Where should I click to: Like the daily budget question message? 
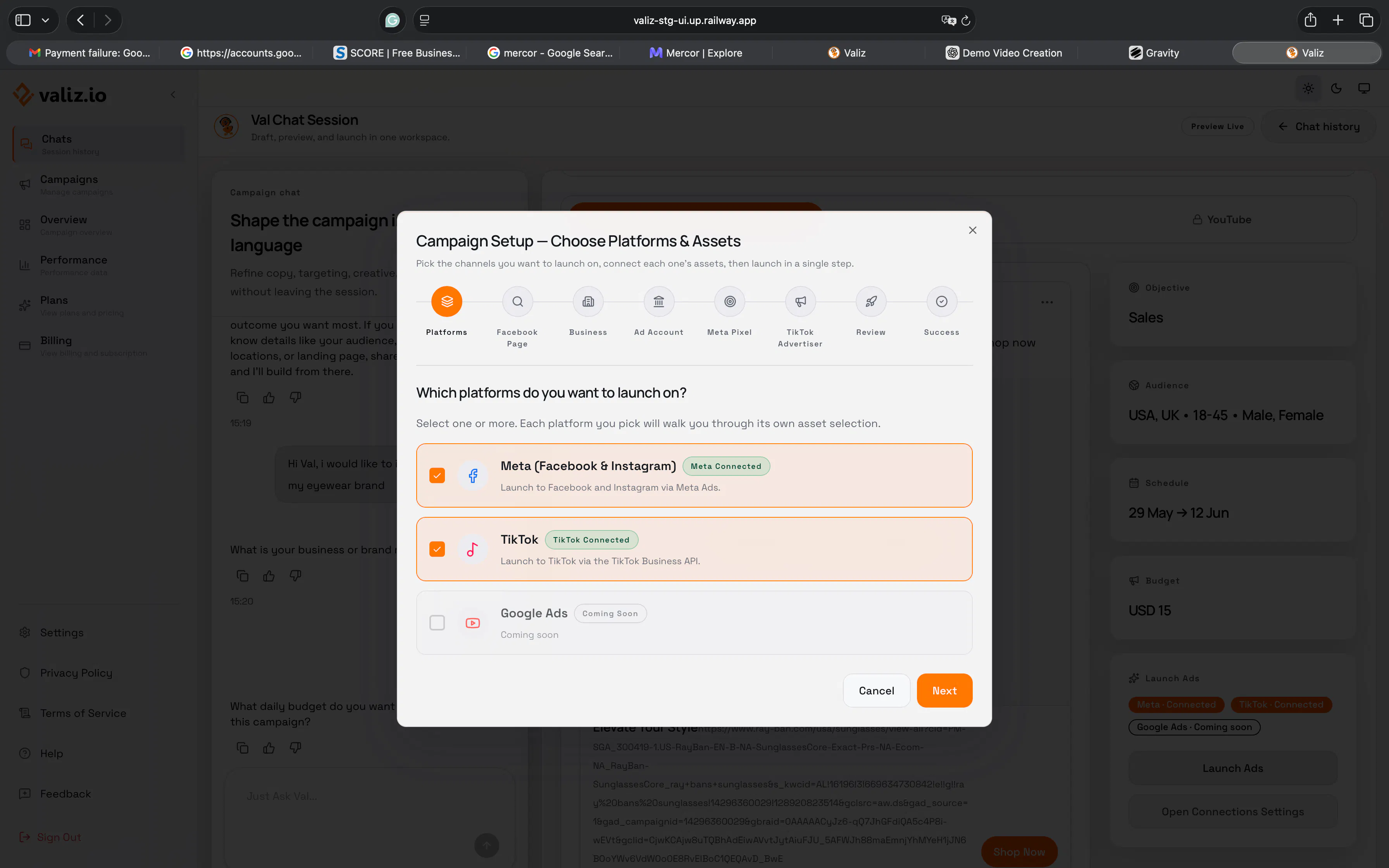click(269, 747)
